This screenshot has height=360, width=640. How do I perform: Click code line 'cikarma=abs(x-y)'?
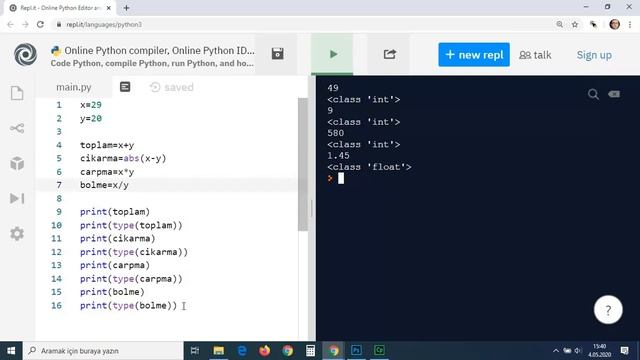click(123, 158)
